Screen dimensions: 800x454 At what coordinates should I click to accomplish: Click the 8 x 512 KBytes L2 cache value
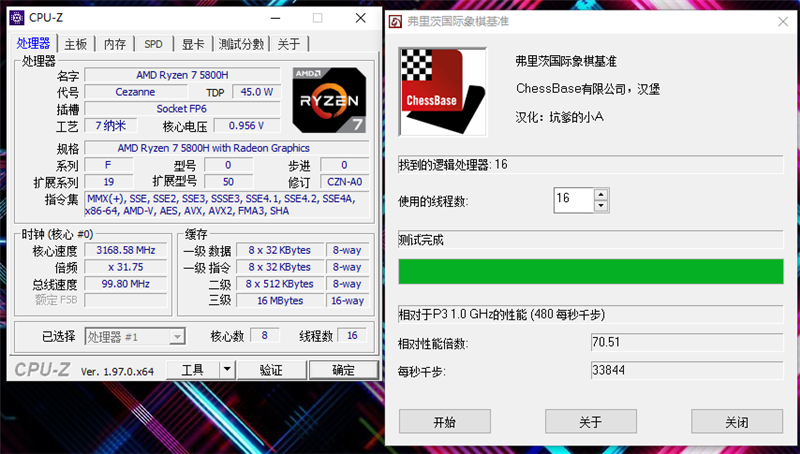(x=280, y=284)
